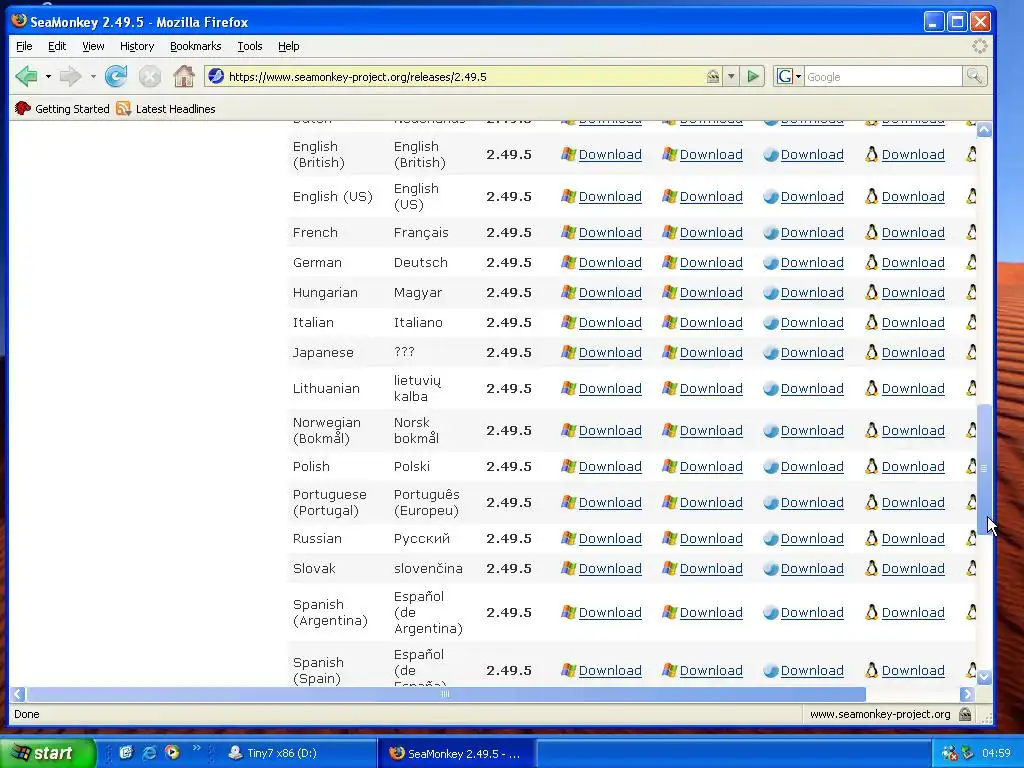Click the second Windows icon in the Hungarian row

point(669,292)
